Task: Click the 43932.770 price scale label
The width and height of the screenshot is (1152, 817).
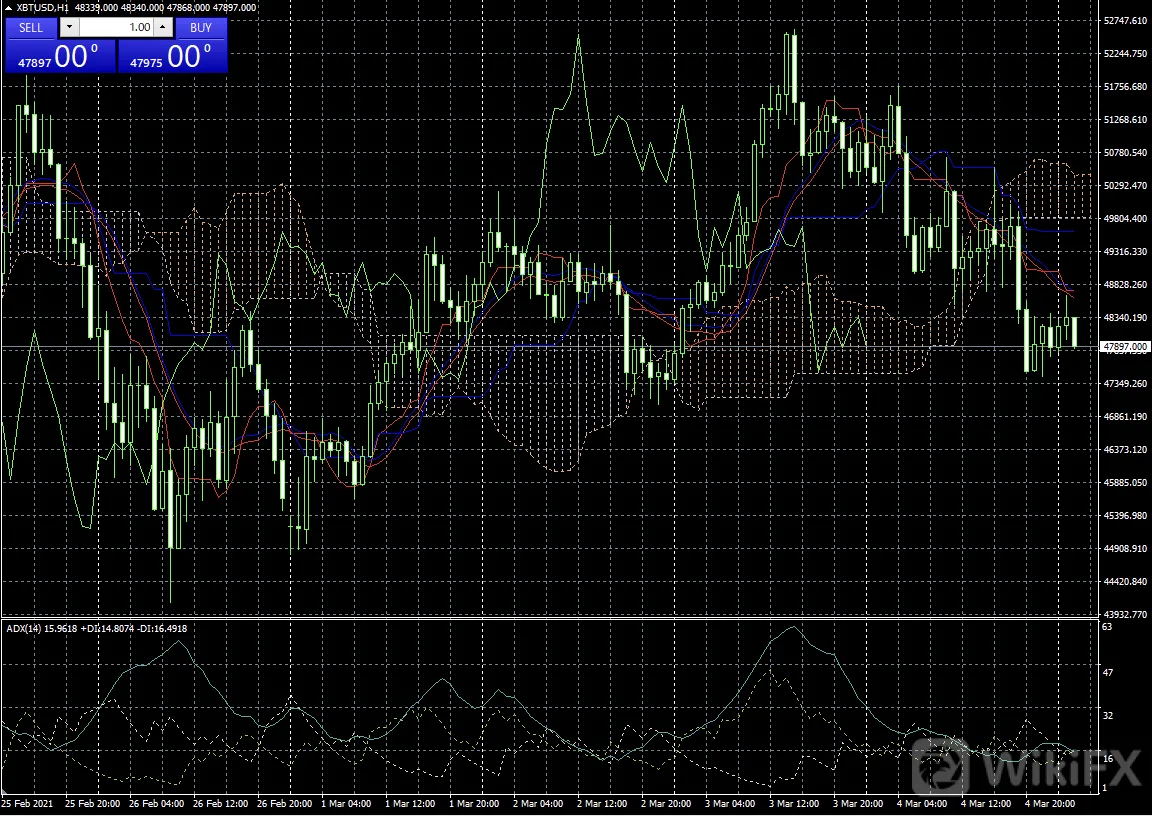Action: [1126, 614]
